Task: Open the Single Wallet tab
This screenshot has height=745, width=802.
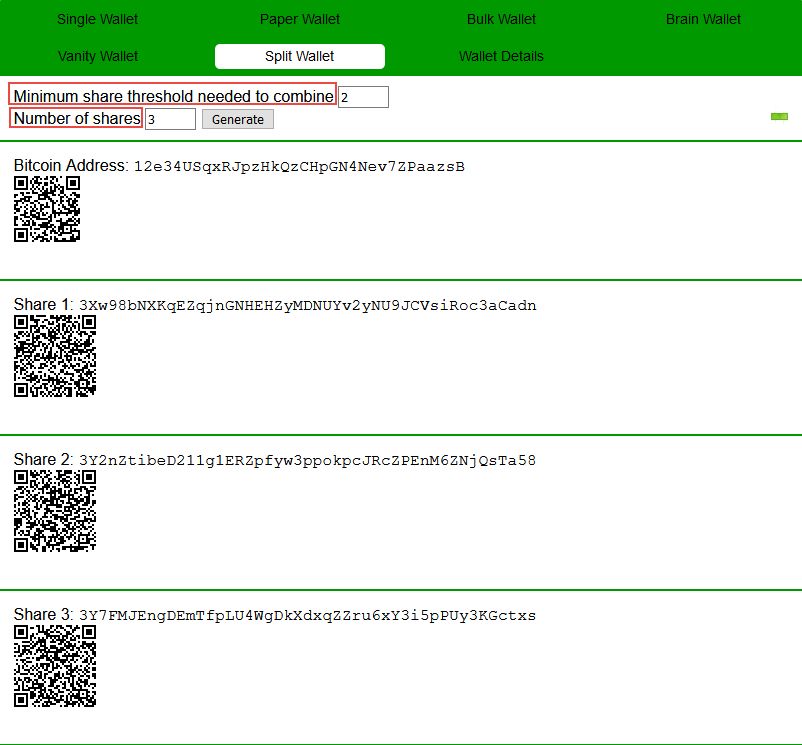Action: (x=98, y=19)
